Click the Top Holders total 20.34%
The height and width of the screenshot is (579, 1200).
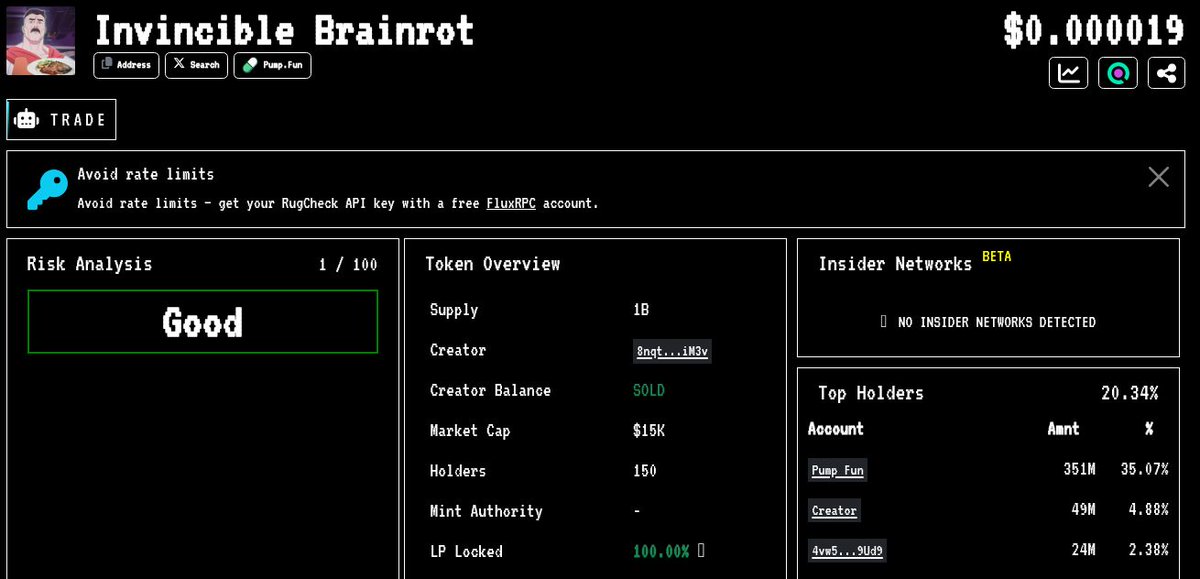(1130, 393)
